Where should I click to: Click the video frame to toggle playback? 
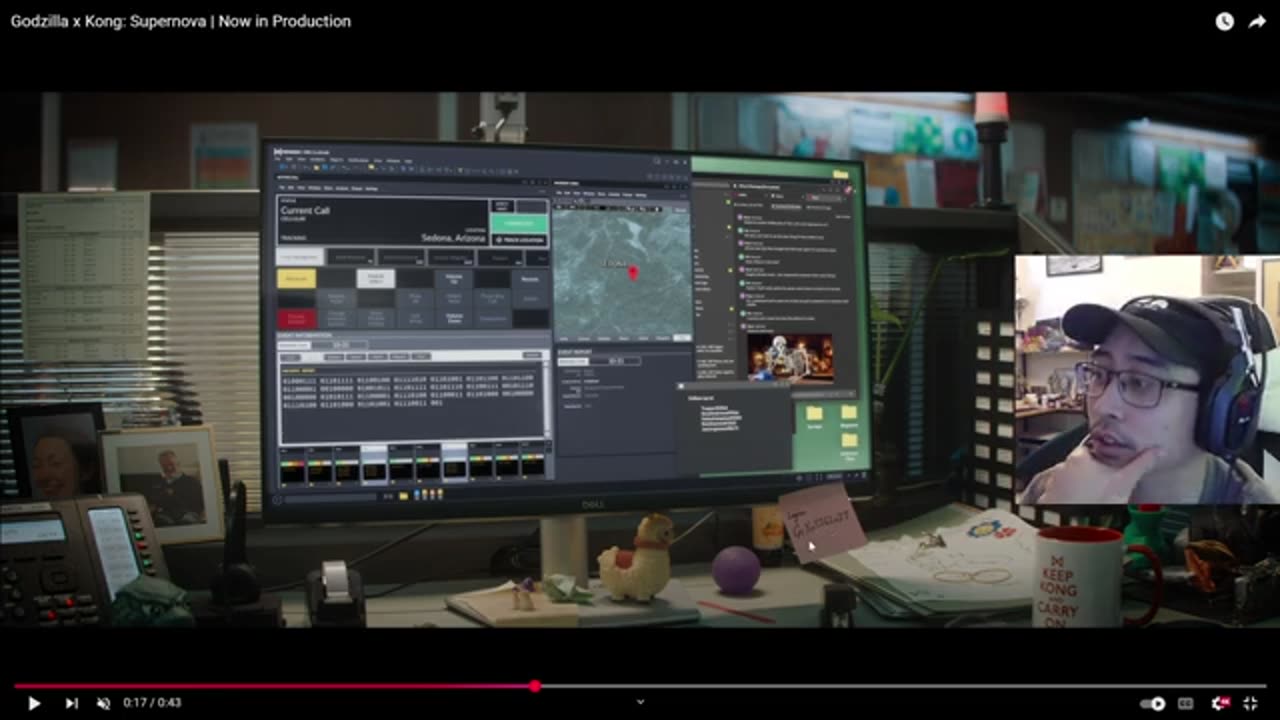(x=640, y=360)
